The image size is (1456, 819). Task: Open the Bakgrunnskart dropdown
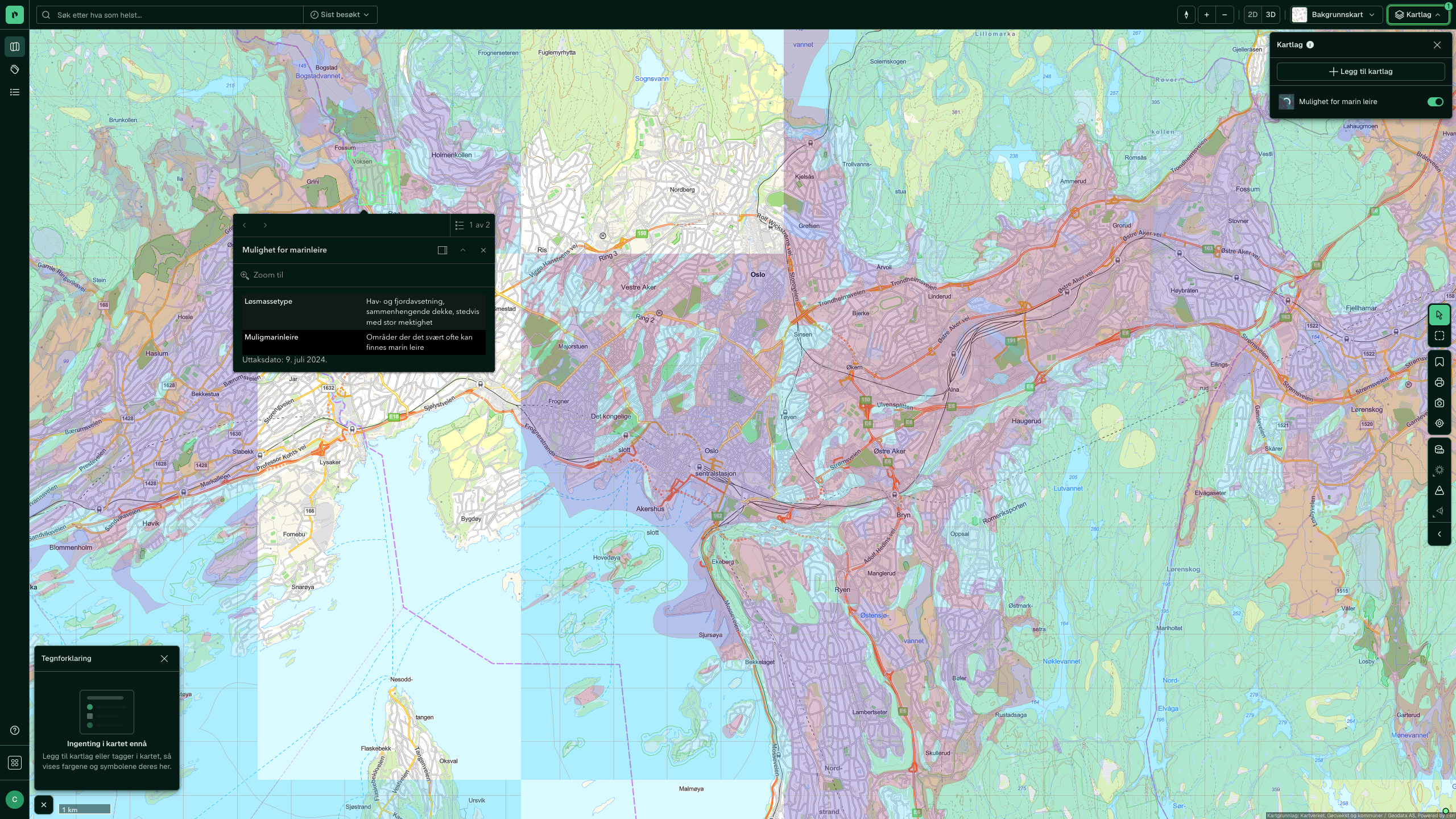[x=1336, y=15]
